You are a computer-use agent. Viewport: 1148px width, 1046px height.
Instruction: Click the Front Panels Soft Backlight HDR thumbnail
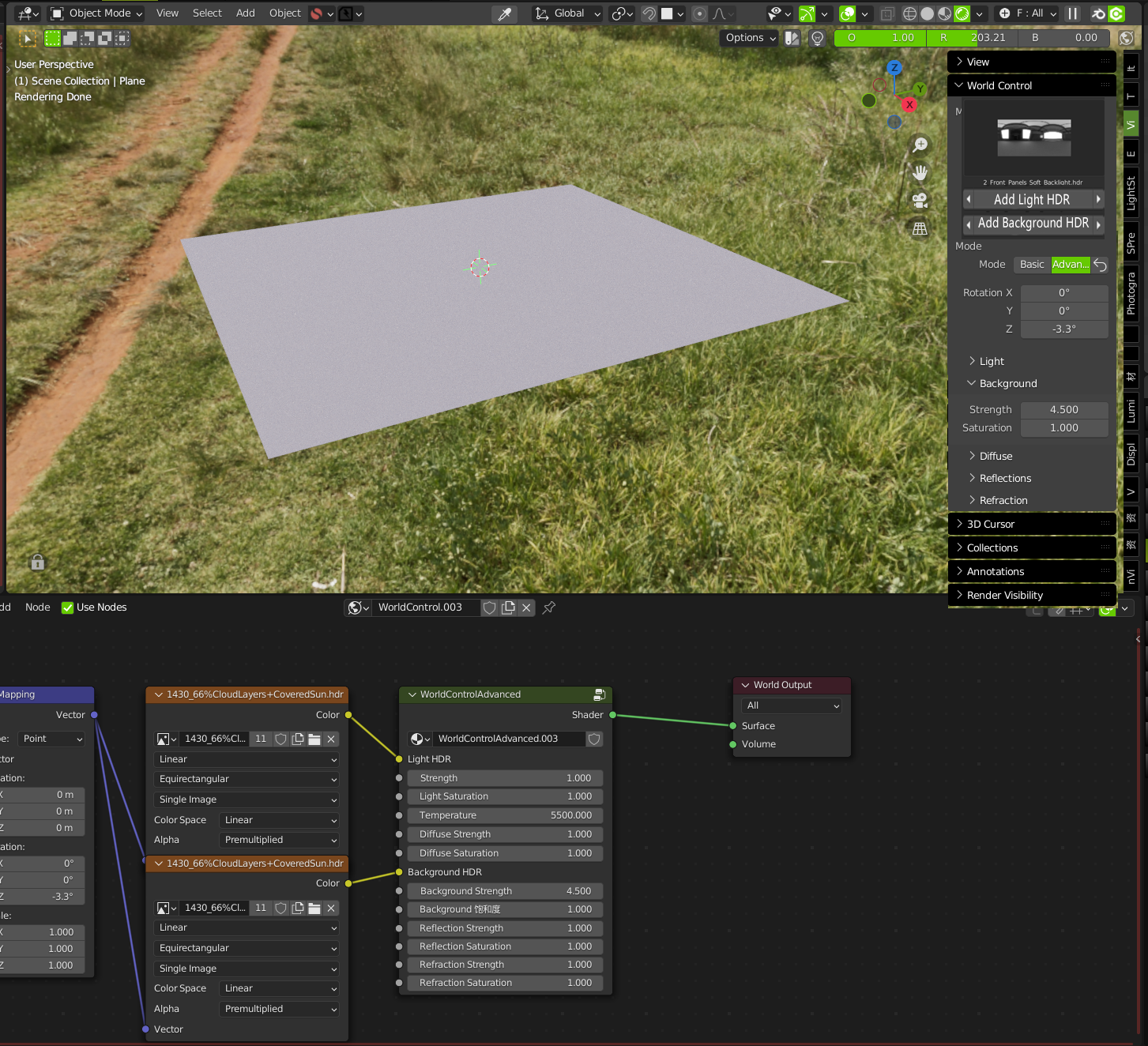pyautogui.click(x=1033, y=138)
